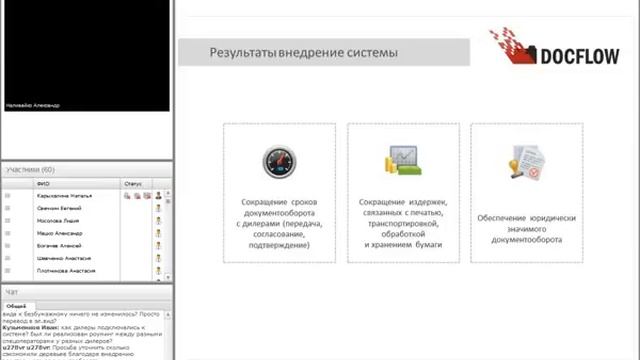The height and width of the screenshot is (360, 640).
Task: Click the chart and coins icon on the slide
Action: click(x=403, y=160)
